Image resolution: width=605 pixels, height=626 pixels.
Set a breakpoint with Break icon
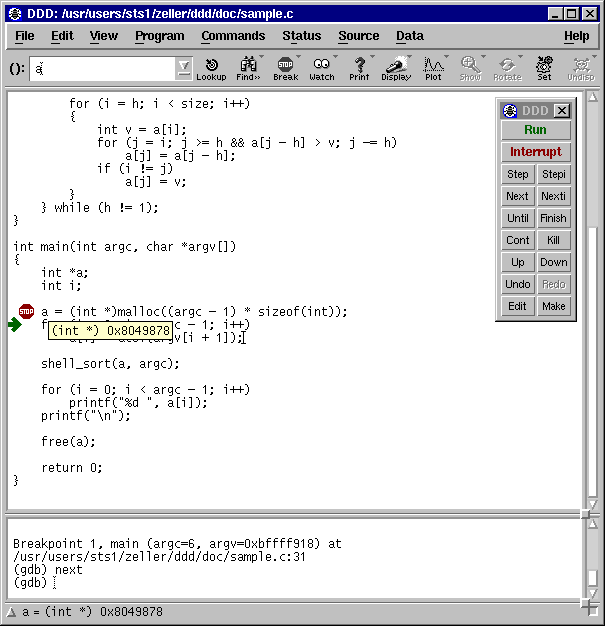[286, 69]
